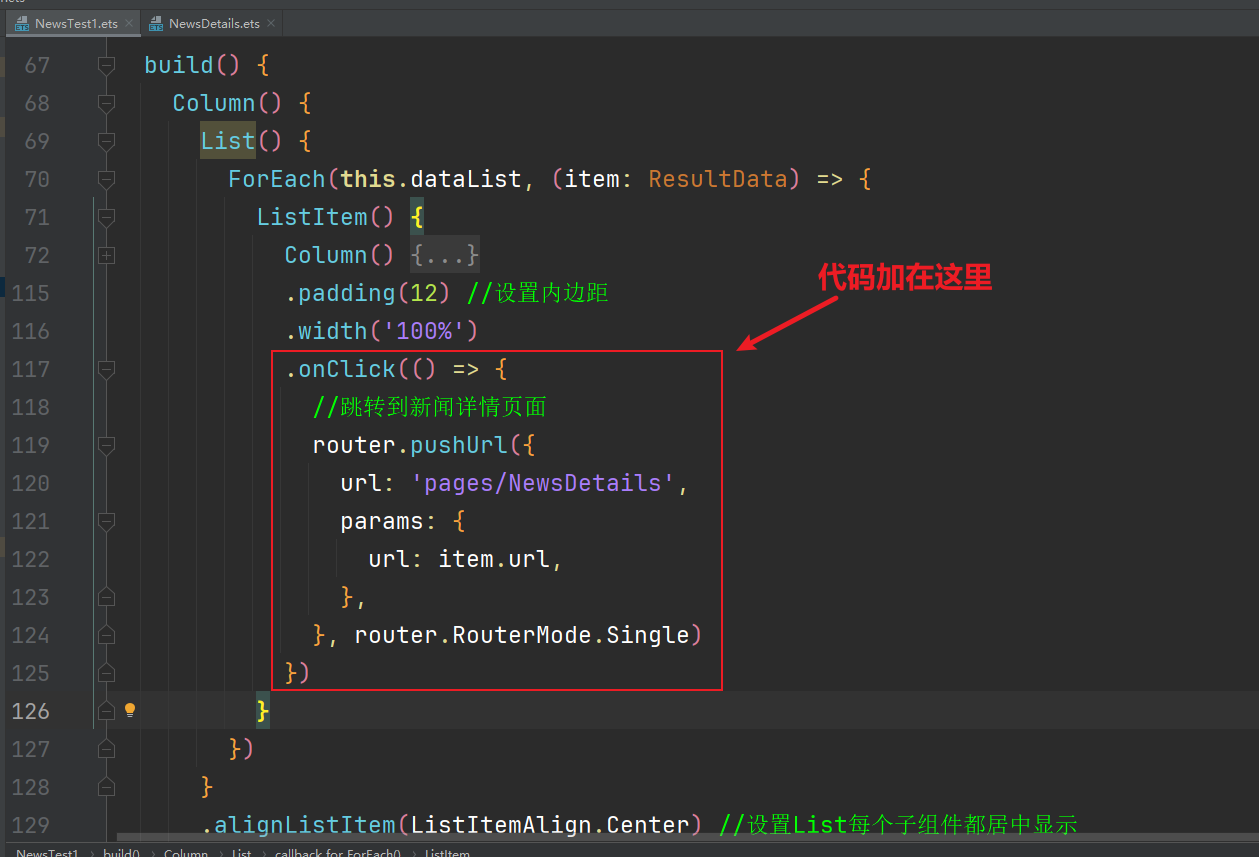
Task: Click 'params:' on line 121
Action: coord(389,521)
